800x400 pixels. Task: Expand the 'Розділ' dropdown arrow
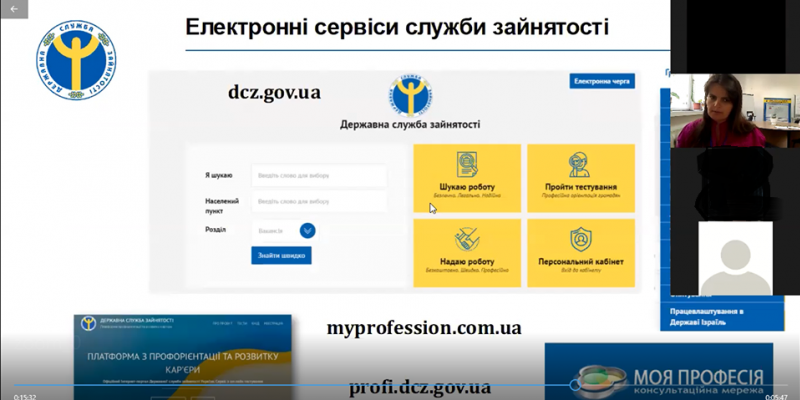(308, 230)
